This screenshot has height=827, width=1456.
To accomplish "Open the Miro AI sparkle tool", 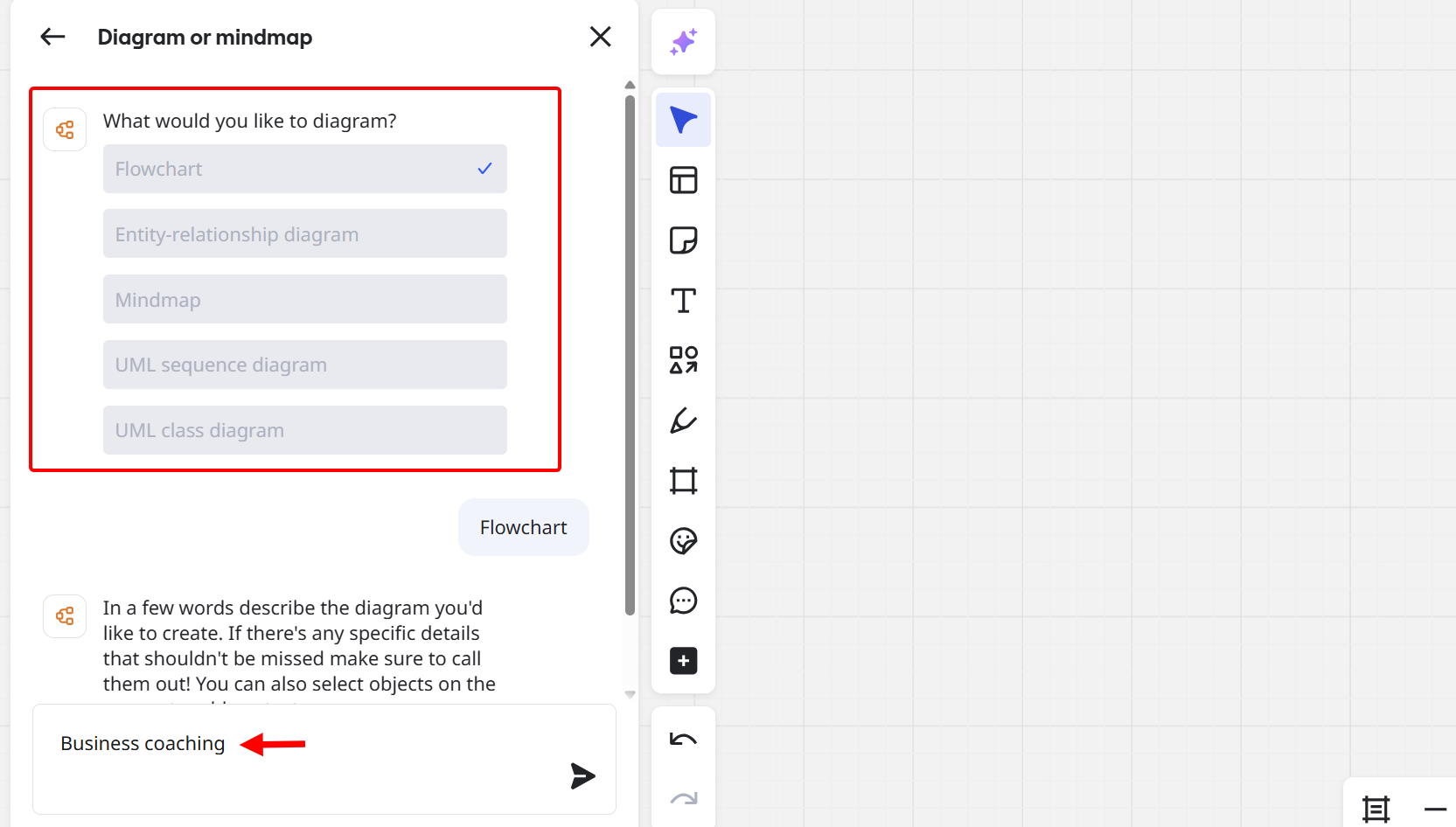I will coord(683,42).
